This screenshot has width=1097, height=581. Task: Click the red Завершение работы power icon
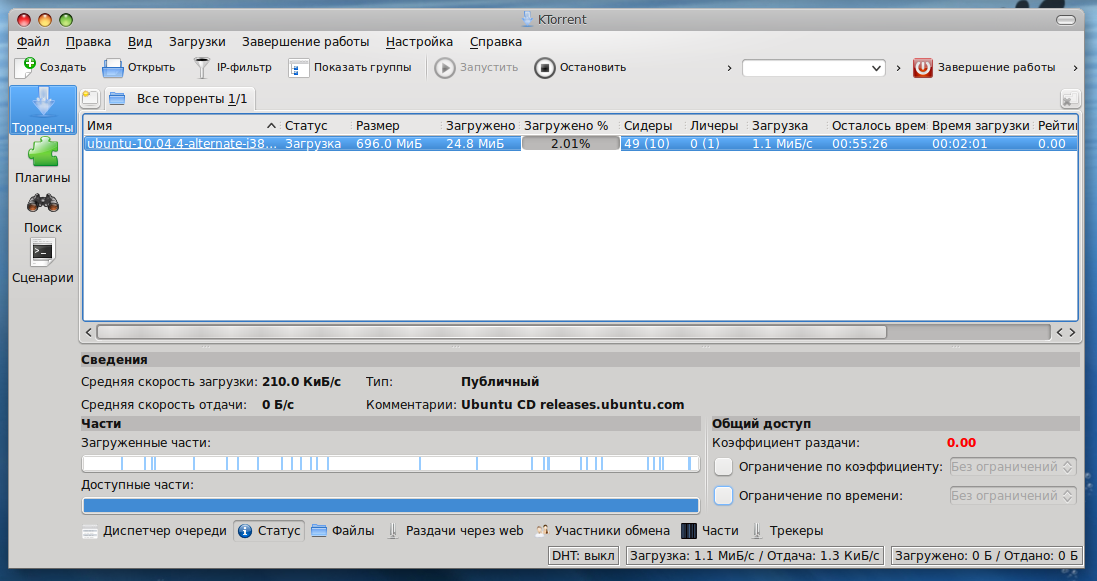click(x=923, y=68)
